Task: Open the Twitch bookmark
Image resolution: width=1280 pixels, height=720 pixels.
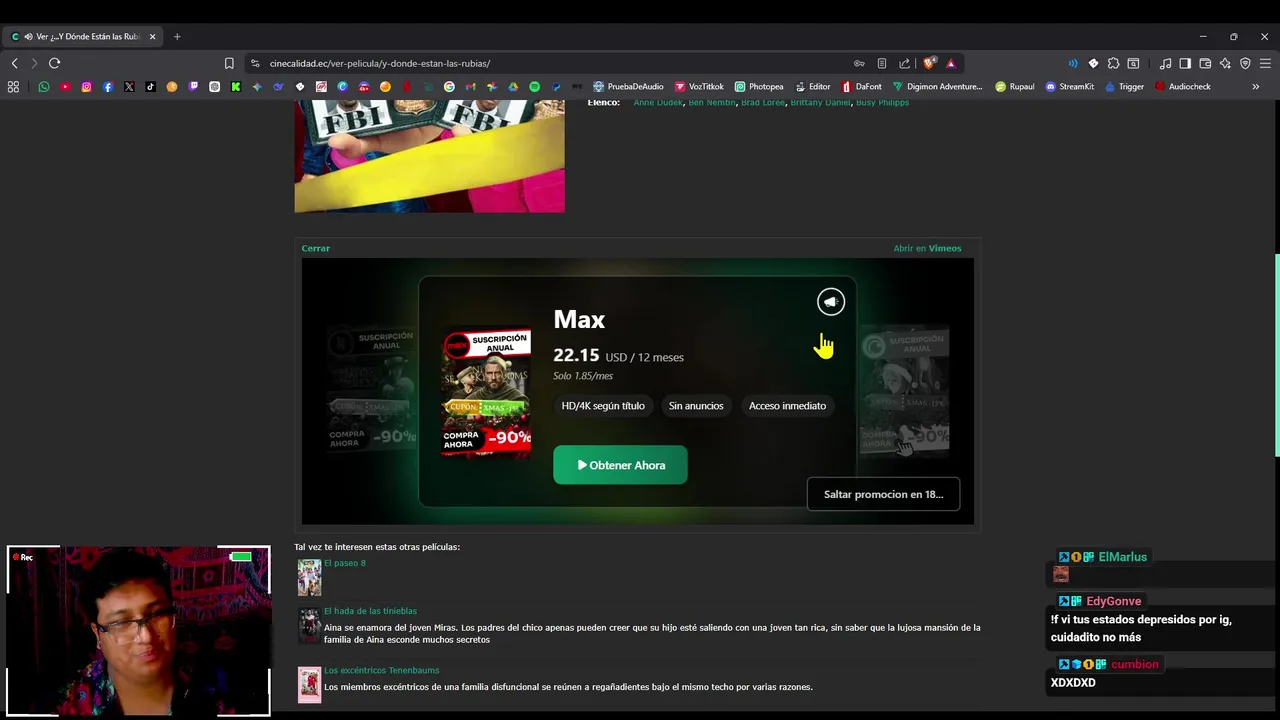Action: click(x=193, y=87)
